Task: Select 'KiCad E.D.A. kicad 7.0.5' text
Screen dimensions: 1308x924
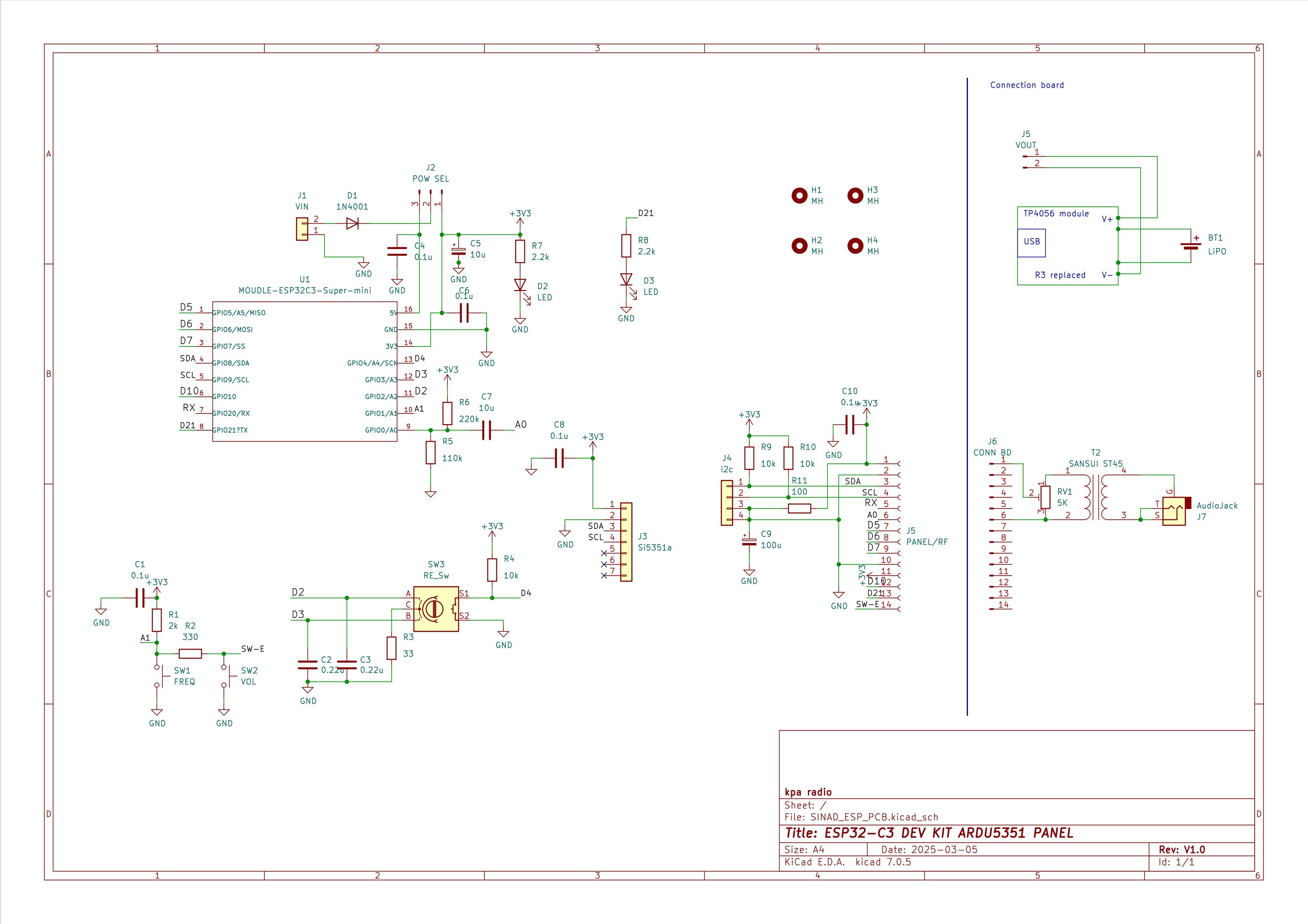Action: (x=848, y=862)
